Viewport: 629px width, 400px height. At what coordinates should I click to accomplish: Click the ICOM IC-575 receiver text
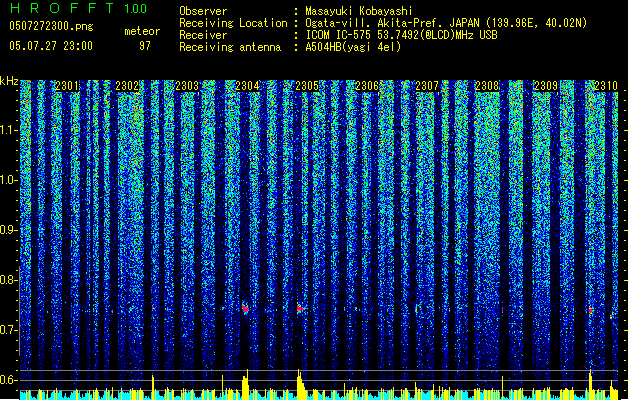tap(401, 35)
